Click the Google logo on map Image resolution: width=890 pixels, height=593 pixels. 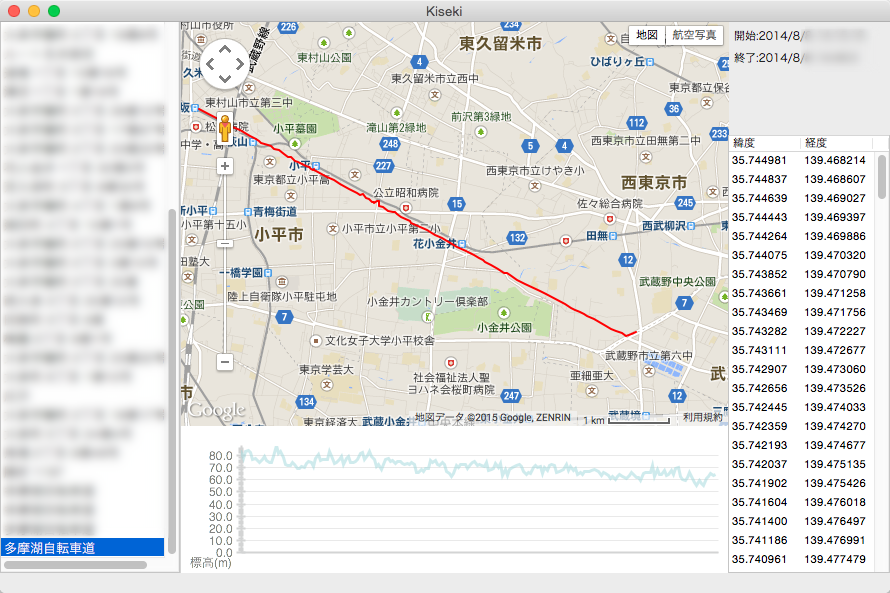215,410
